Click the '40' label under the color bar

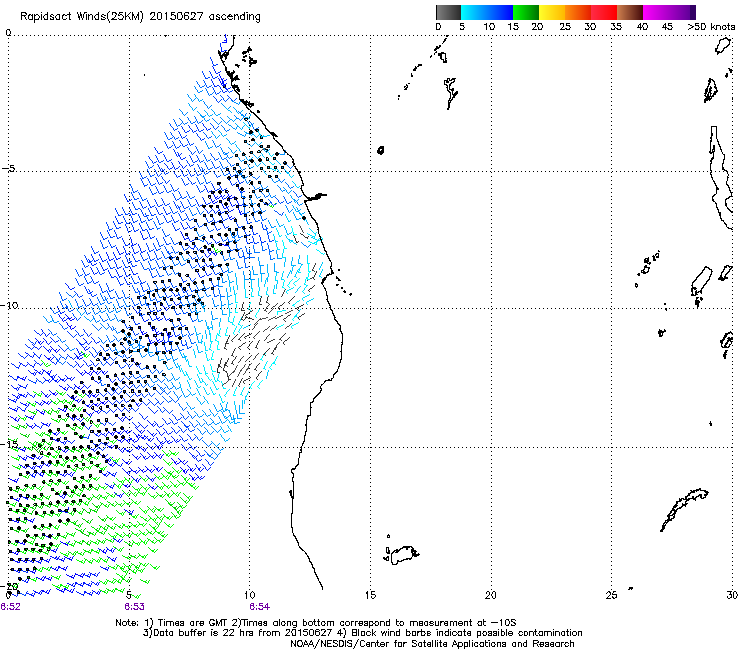point(642,27)
